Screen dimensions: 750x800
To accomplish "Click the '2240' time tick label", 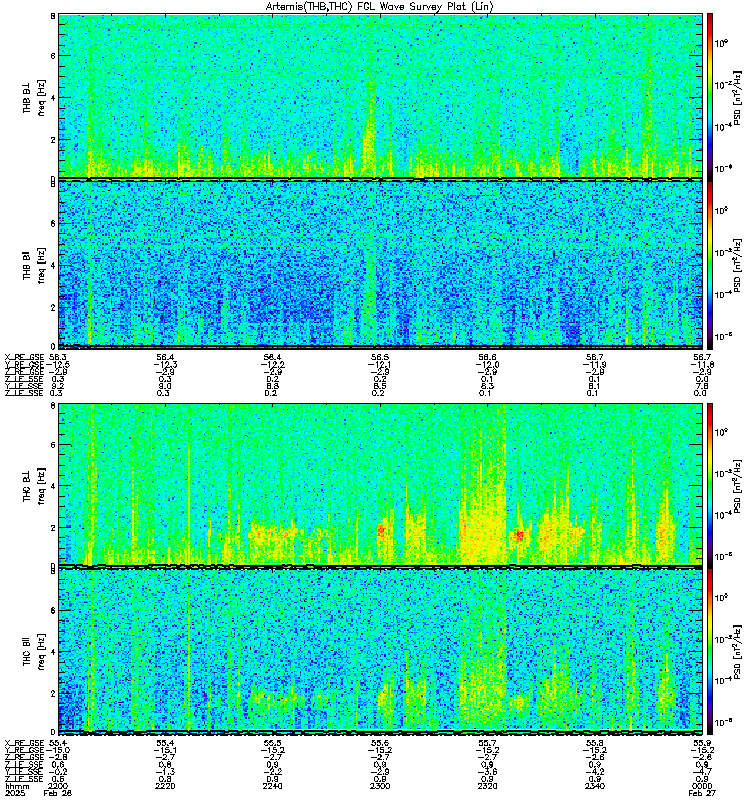I will pos(272,786).
